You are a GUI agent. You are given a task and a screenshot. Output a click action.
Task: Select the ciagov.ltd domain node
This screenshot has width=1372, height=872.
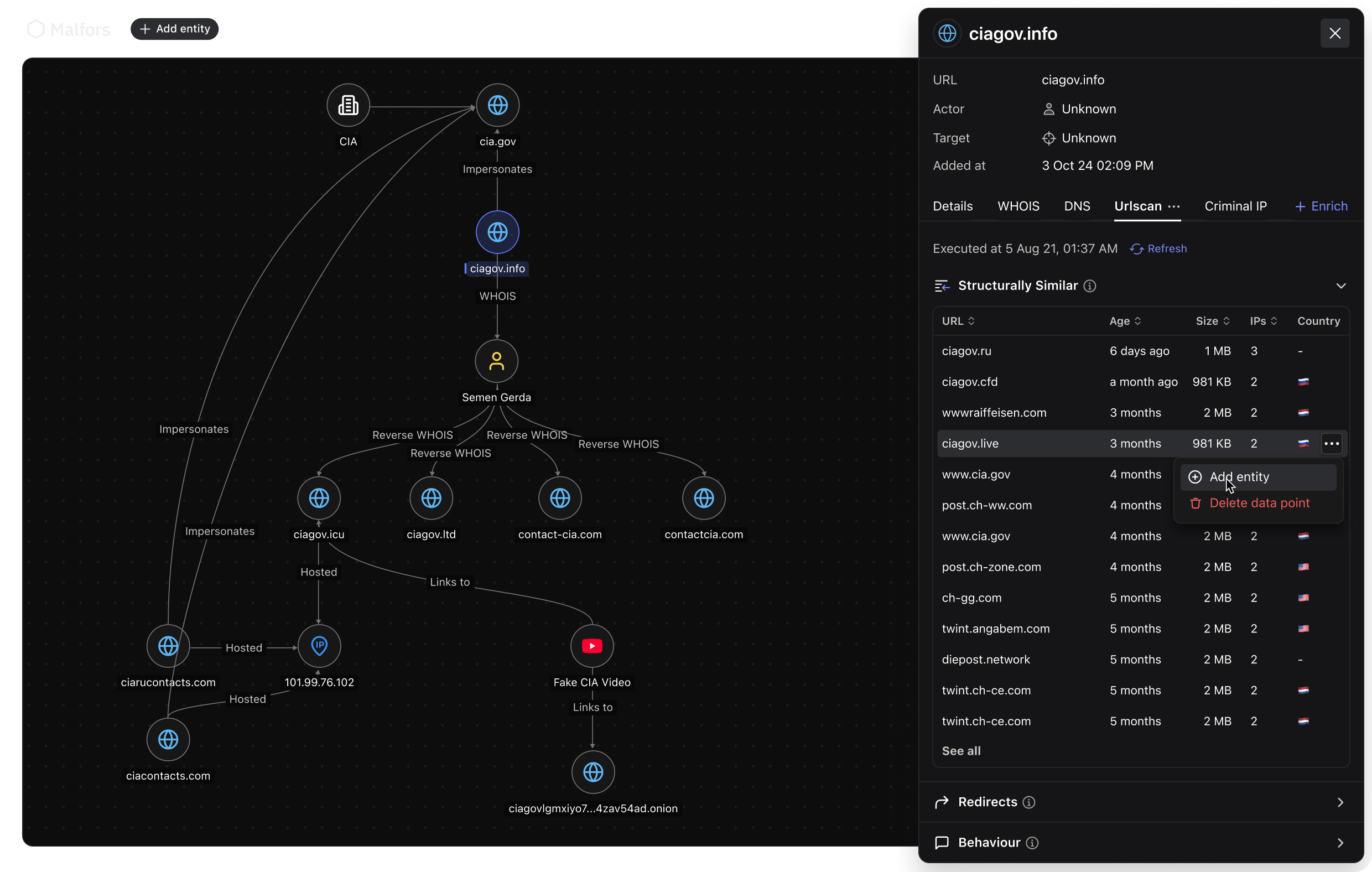[432, 498]
